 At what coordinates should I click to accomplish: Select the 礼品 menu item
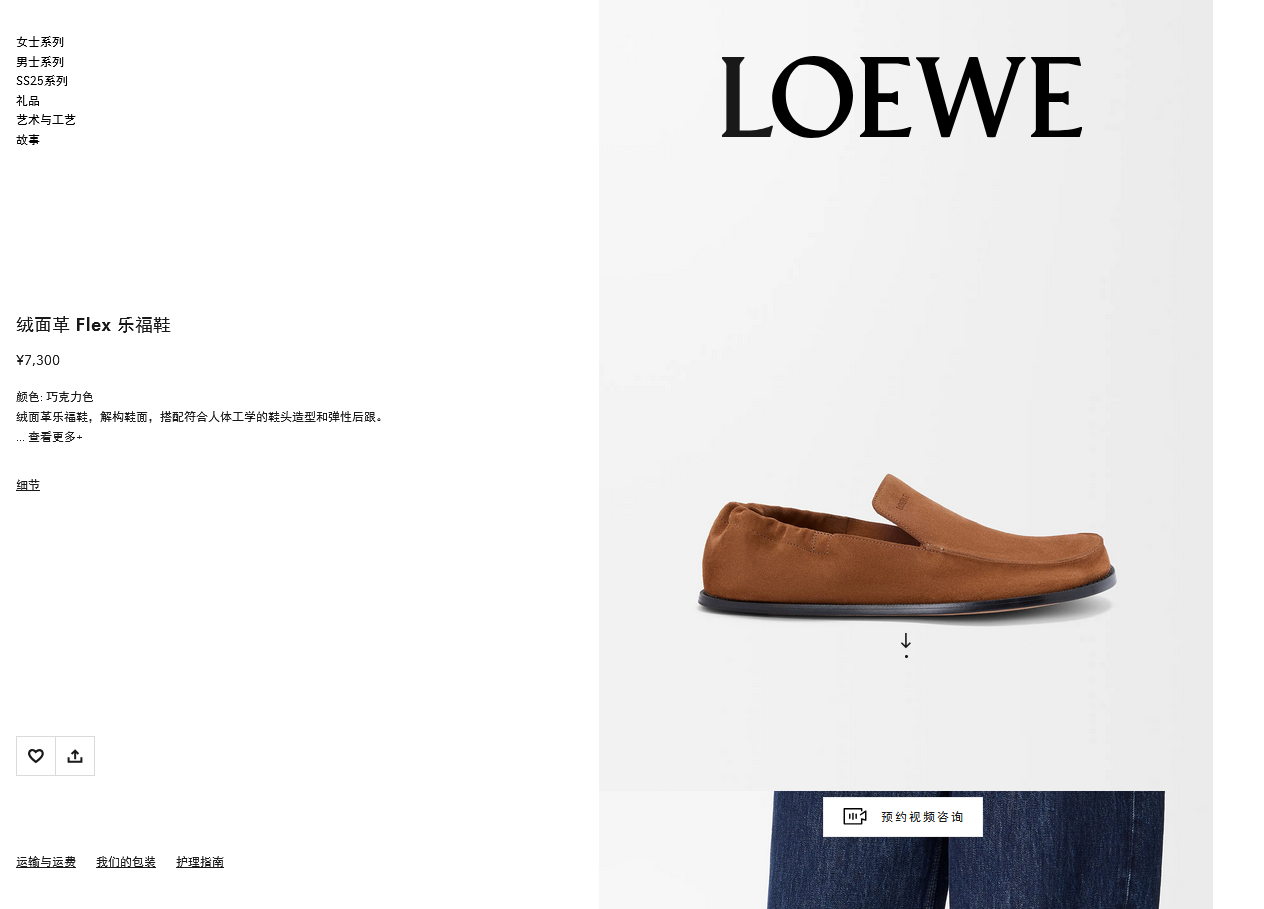point(28,101)
